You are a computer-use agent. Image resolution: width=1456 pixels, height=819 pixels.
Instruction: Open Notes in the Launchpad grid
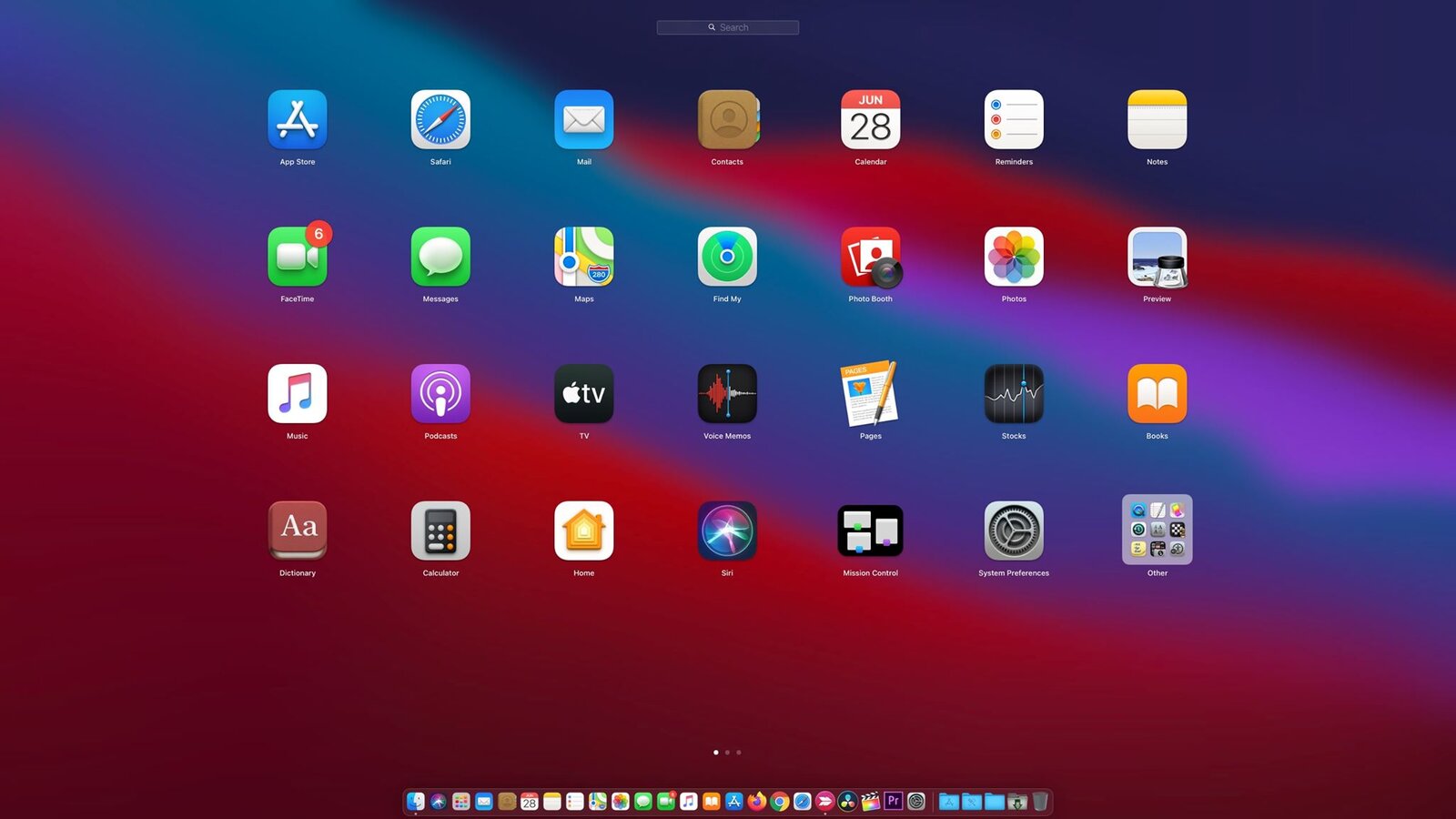pyautogui.click(x=1158, y=119)
